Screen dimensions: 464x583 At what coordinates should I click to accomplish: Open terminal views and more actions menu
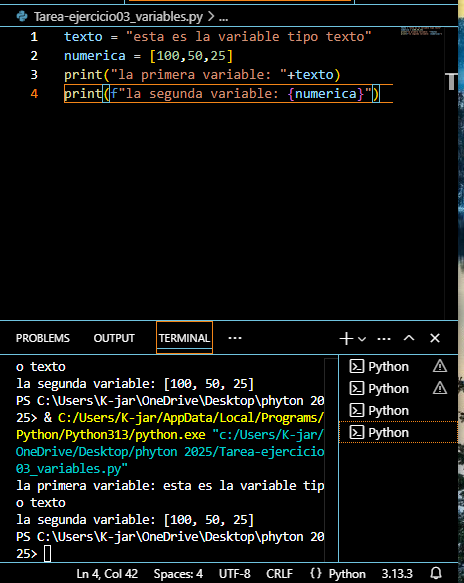[x=384, y=339]
